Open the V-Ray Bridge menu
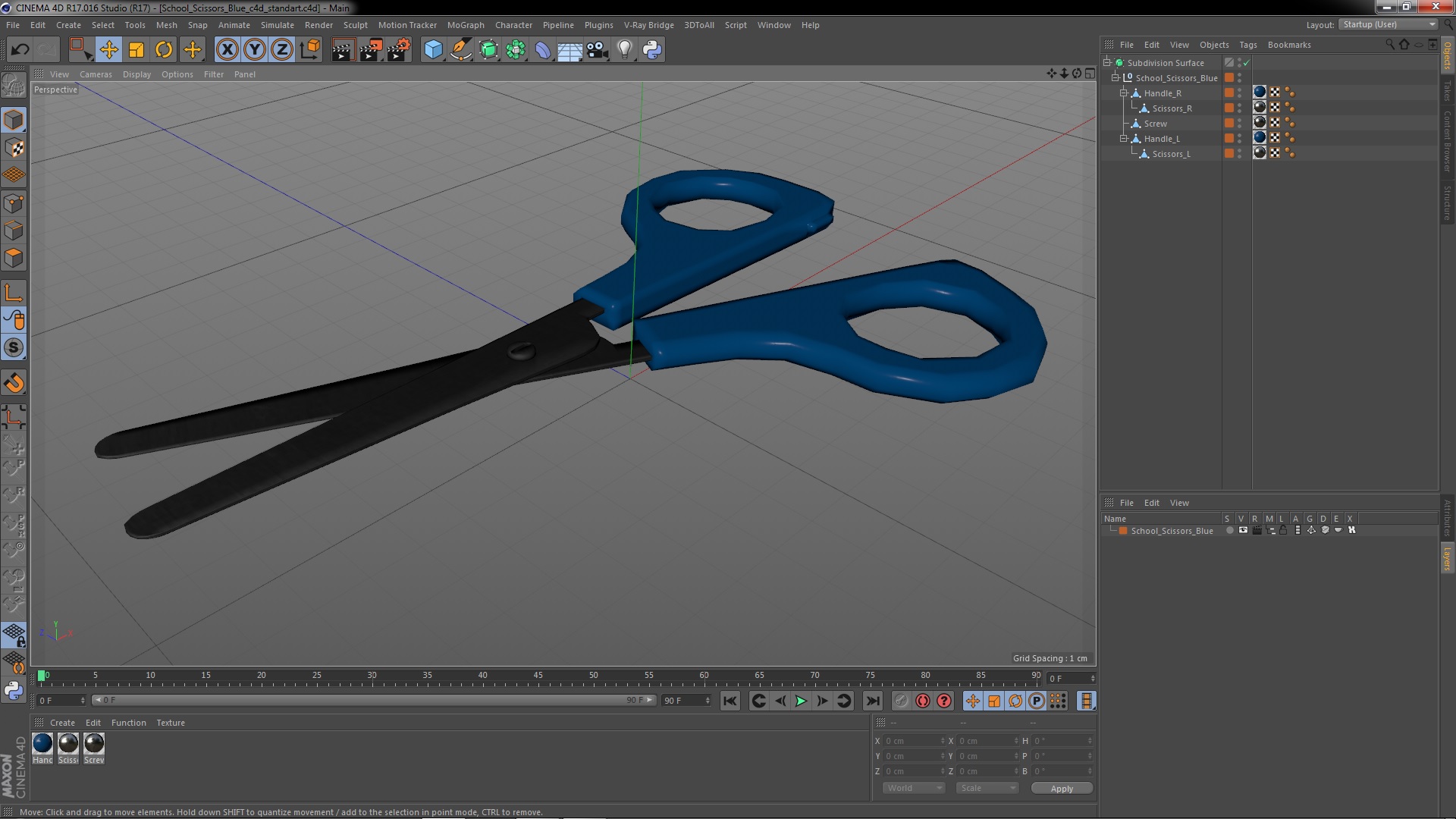1456x819 pixels. [648, 25]
